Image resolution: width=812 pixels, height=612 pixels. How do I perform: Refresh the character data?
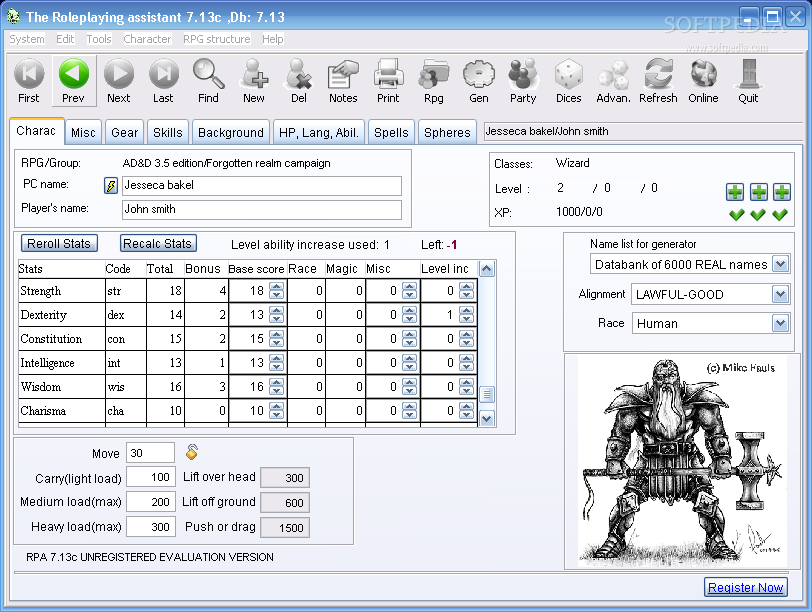tap(658, 81)
